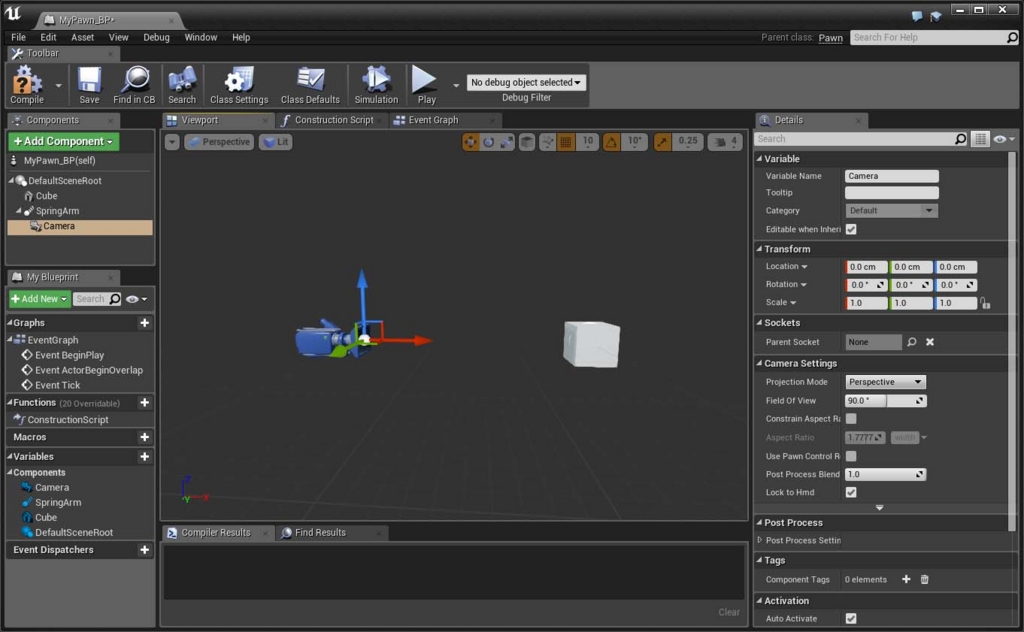Viewport: 1024px width, 632px height.
Task: Open the Debug menu
Action: click(156, 37)
